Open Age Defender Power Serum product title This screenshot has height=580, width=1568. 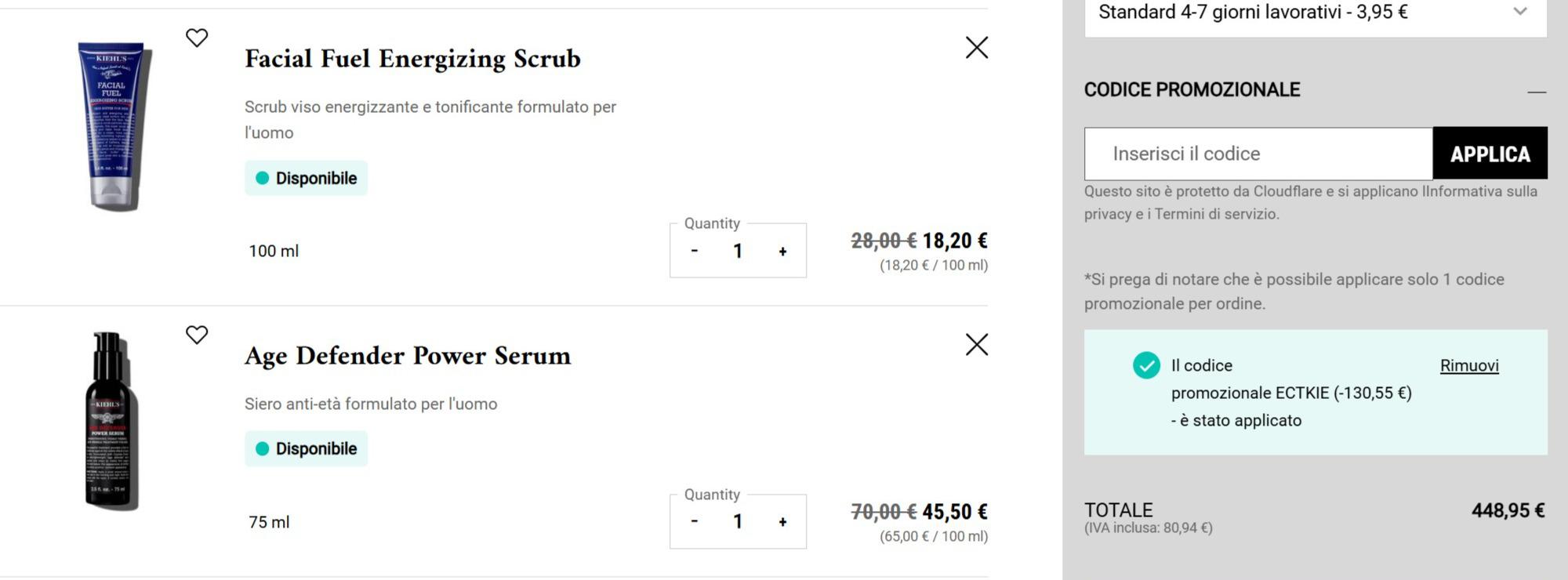coord(408,356)
